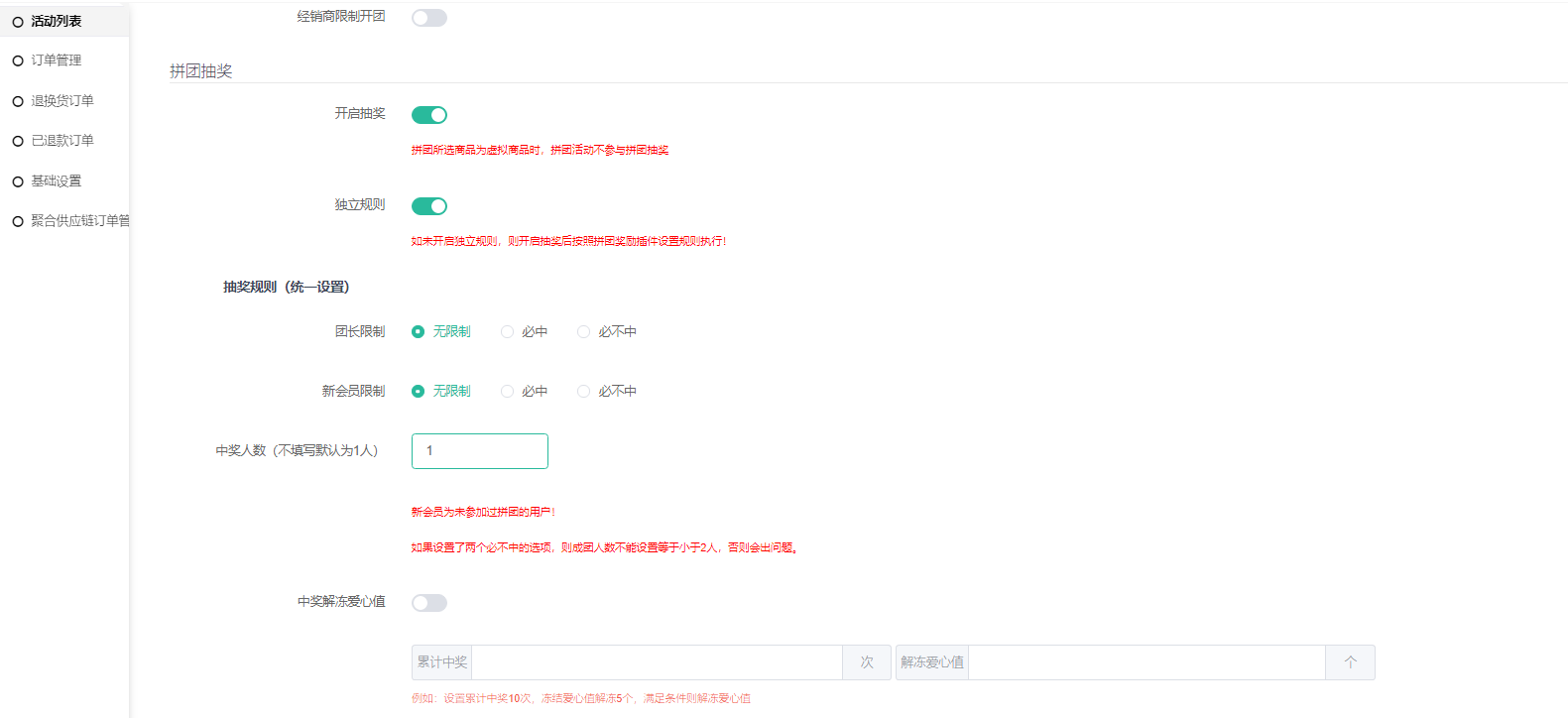The width and height of the screenshot is (1568, 718).
Task: Click the 解冻爱心值 input field
Action: (1146, 662)
